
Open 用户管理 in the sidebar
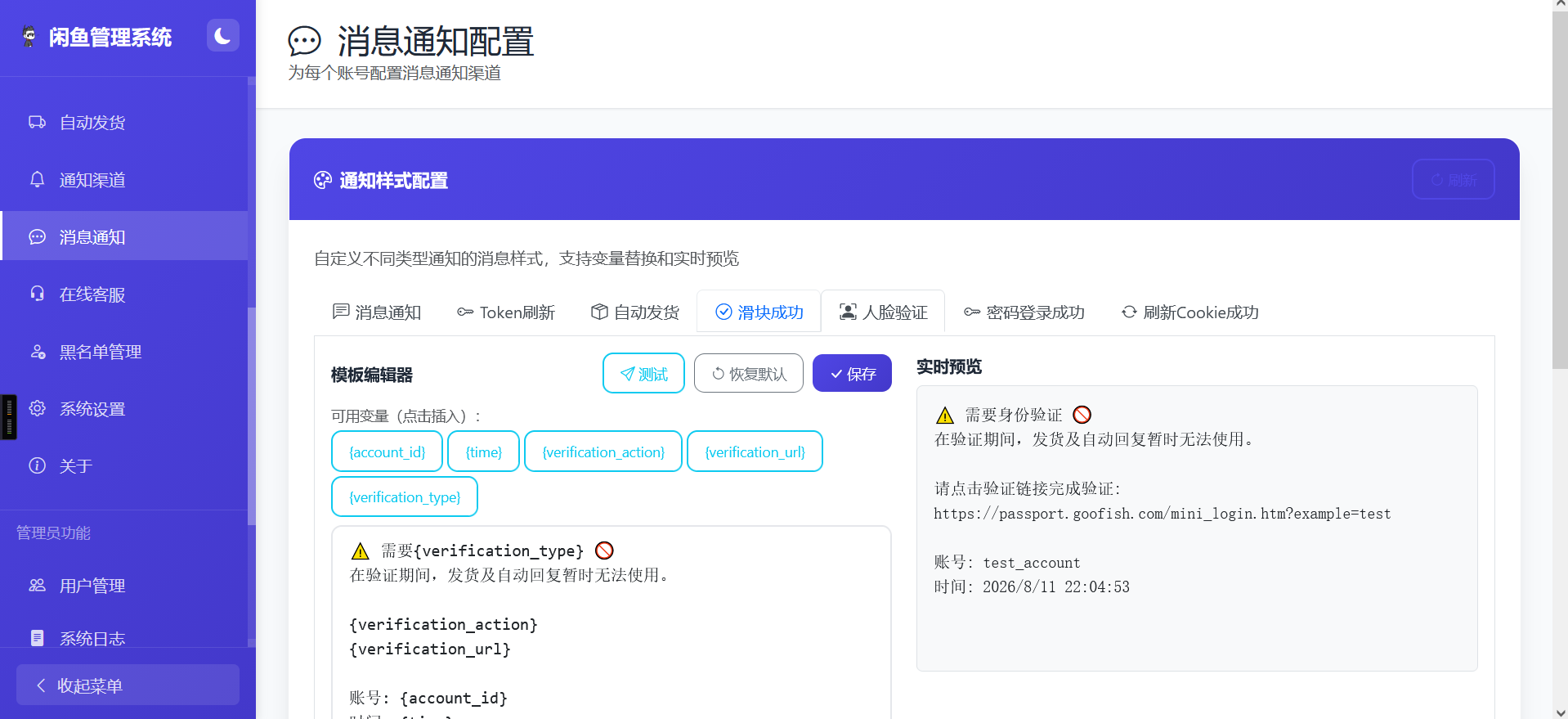124,585
